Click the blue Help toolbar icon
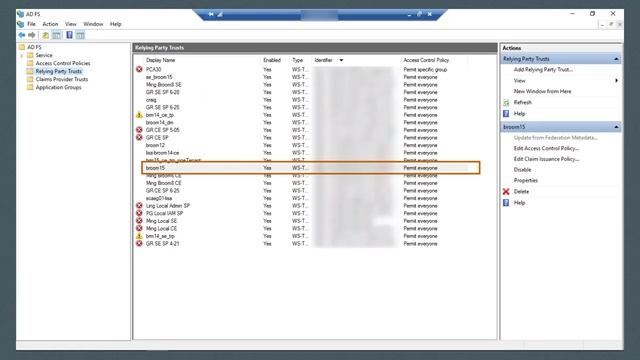 coord(69,35)
